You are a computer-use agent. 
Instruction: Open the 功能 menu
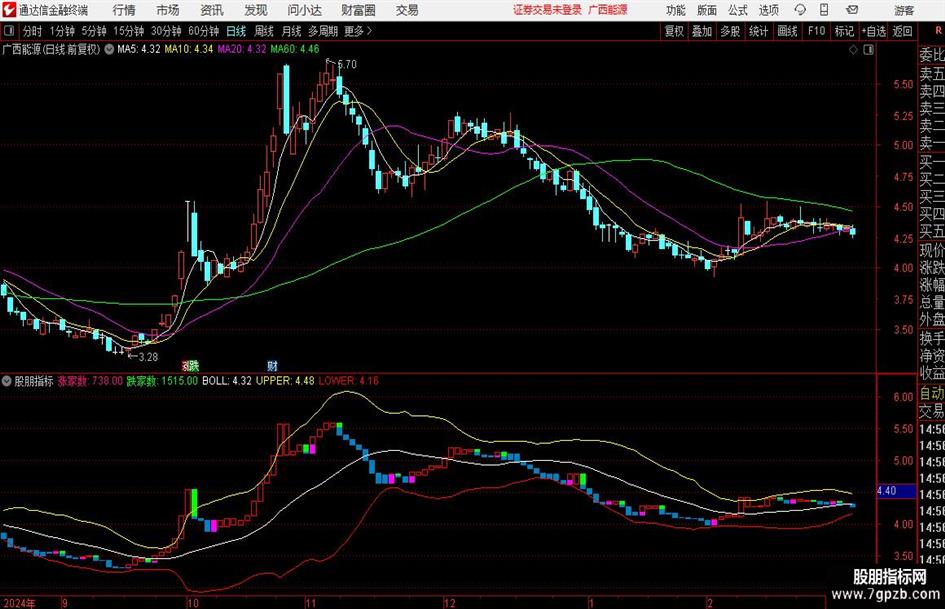(x=676, y=10)
